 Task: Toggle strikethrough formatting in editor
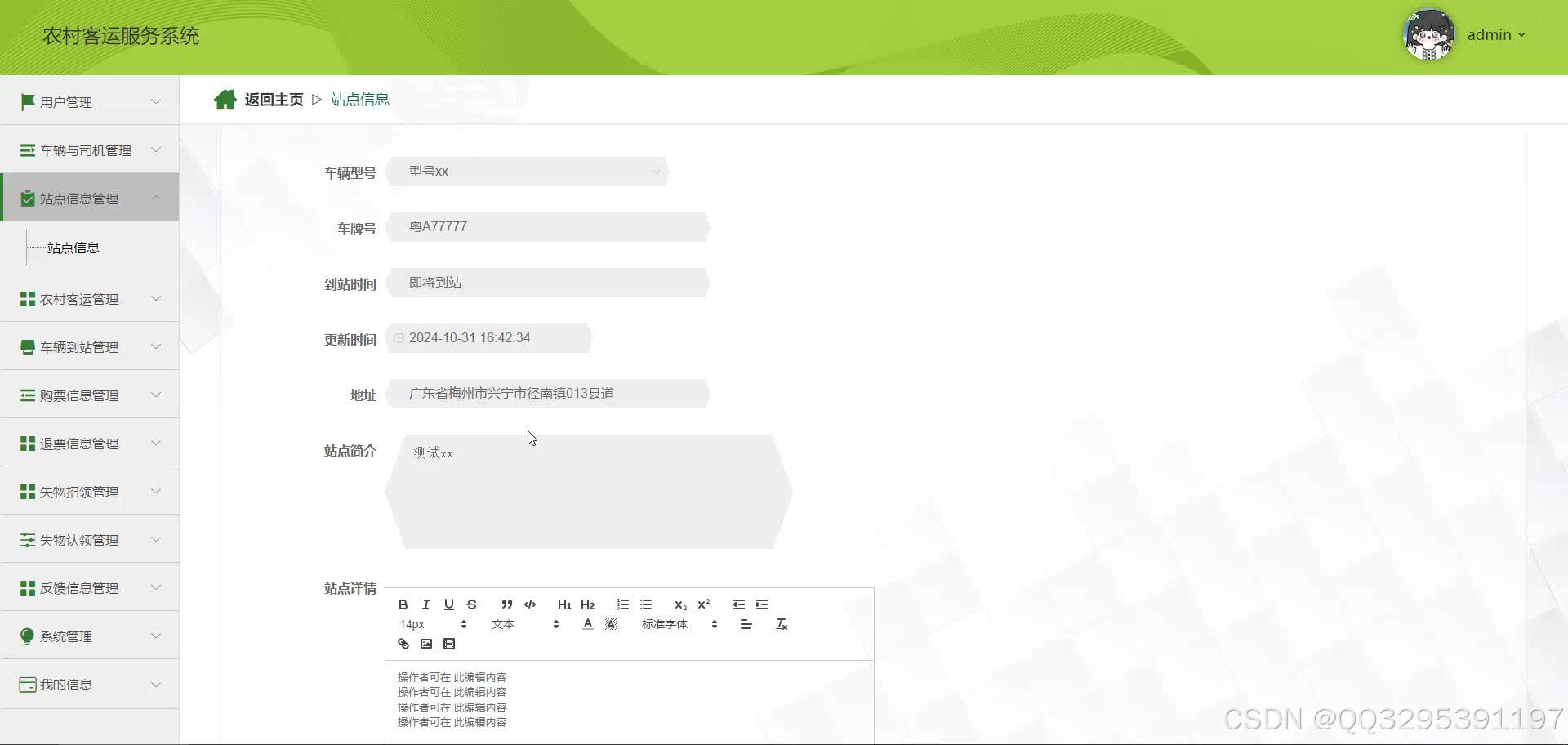tap(471, 604)
